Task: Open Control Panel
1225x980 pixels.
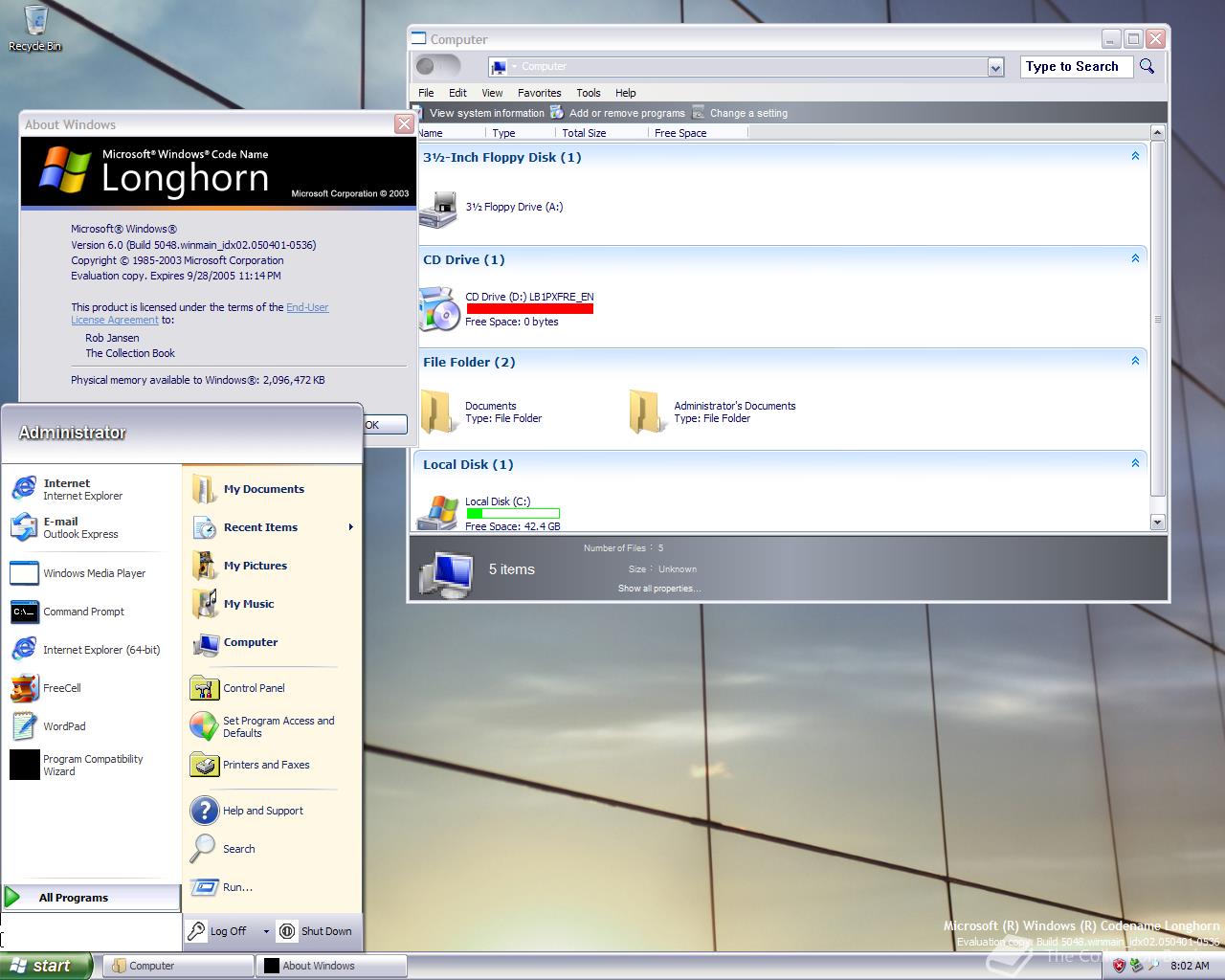Action: pos(237,688)
